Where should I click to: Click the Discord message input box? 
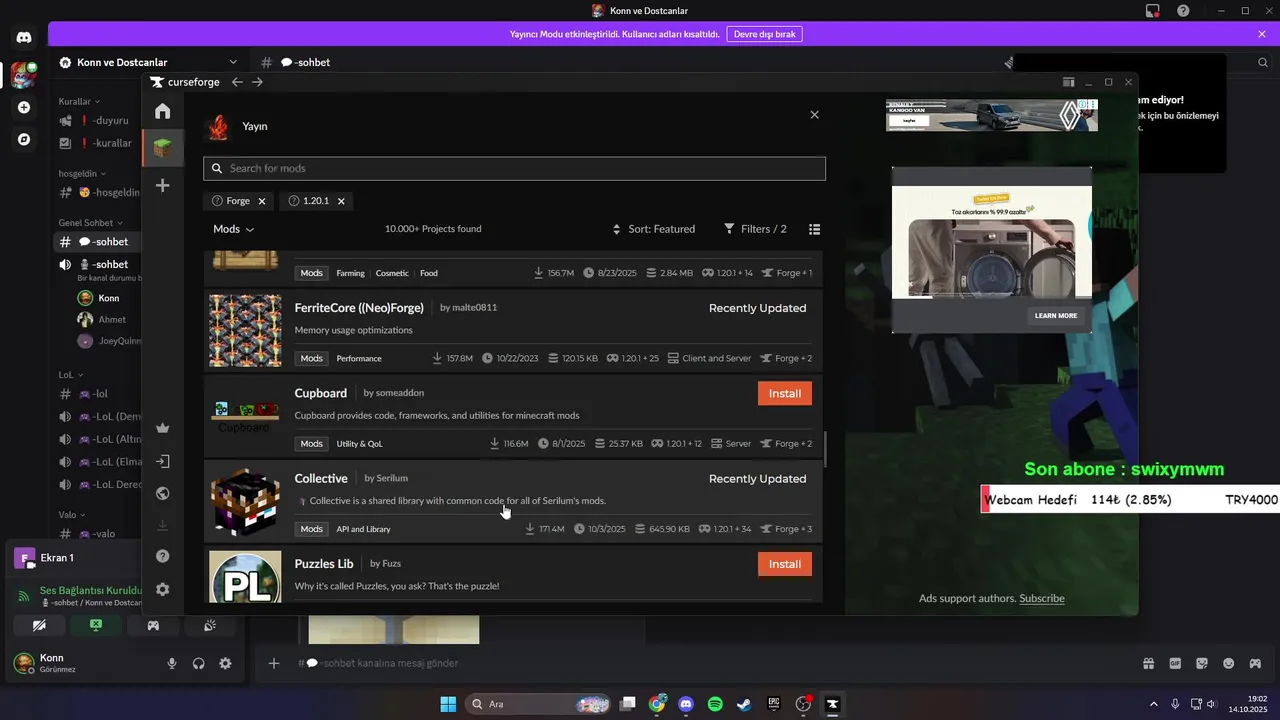pyautogui.click(x=700, y=663)
